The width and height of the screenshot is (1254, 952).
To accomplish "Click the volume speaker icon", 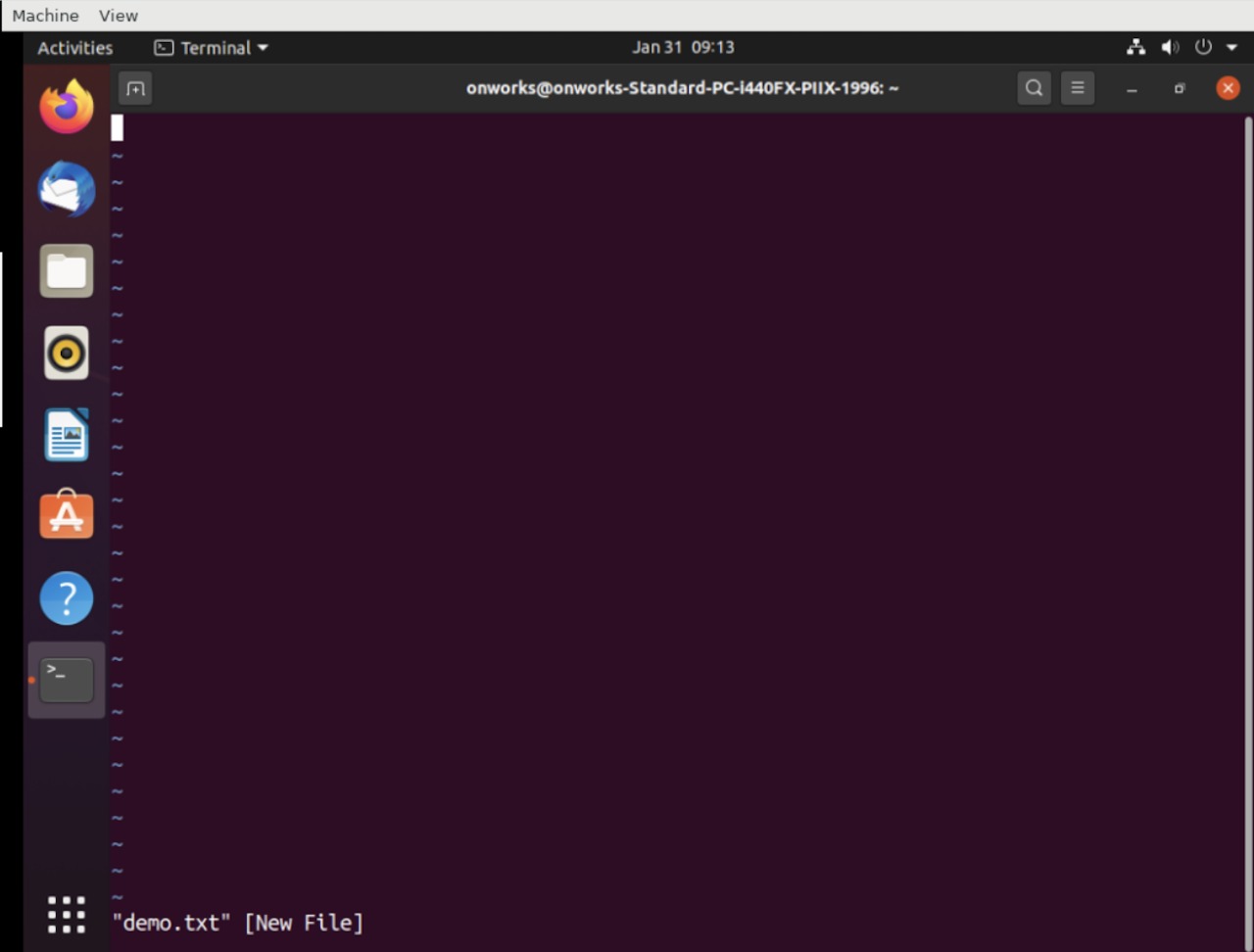I will pos(1170,47).
